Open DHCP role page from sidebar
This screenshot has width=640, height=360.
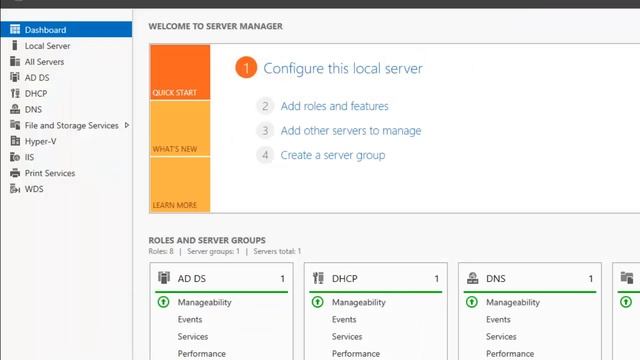pos(66,93)
